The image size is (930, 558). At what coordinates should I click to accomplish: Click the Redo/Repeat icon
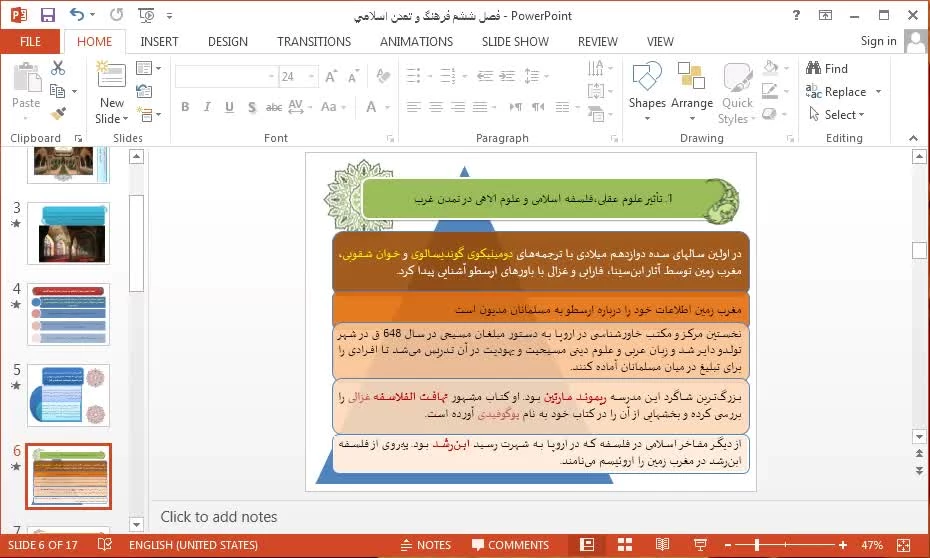[117, 15]
